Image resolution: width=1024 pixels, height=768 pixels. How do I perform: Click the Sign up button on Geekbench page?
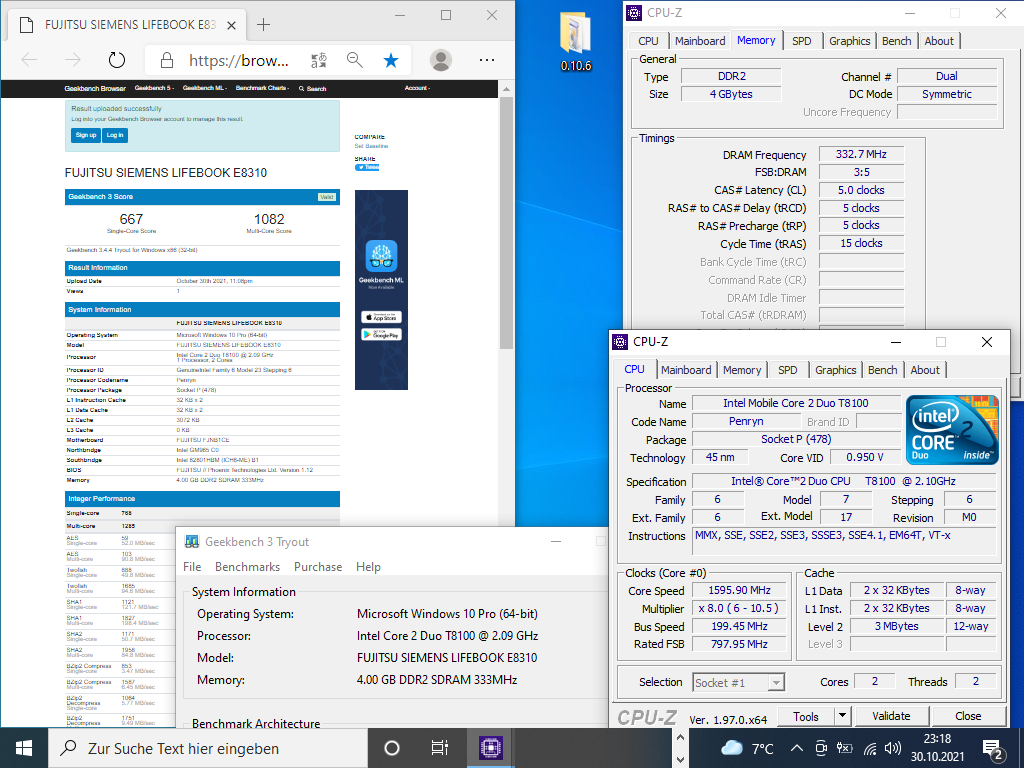(x=86, y=135)
